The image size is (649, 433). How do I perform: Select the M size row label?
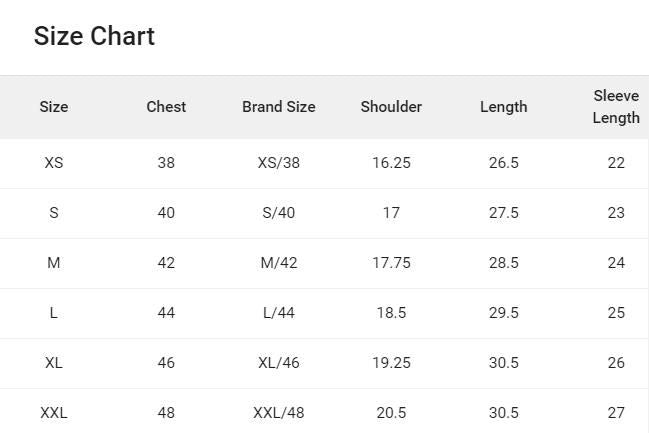pyautogui.click(x=54, y=263)
